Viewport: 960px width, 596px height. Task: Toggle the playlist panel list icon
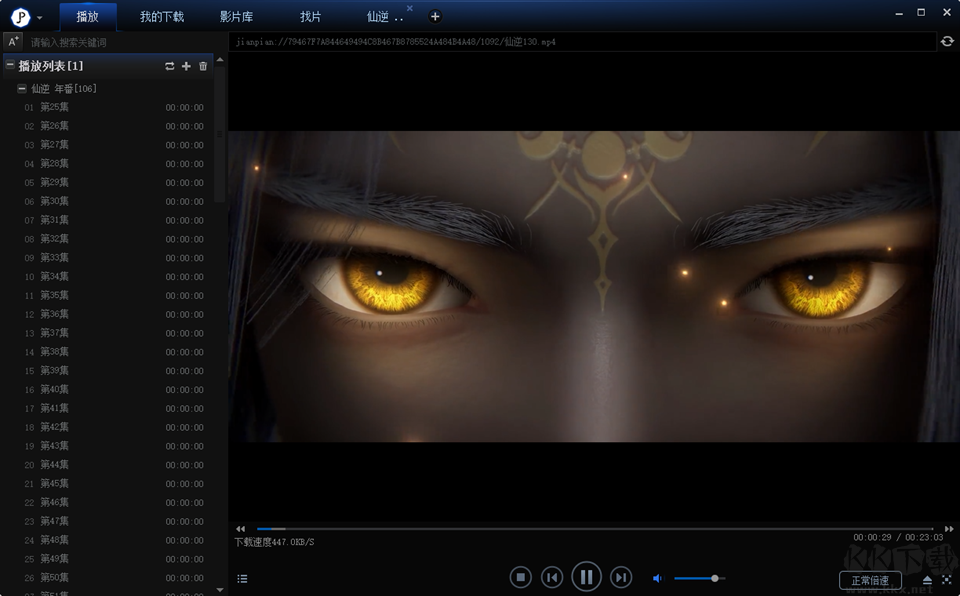tap(242, 579)
